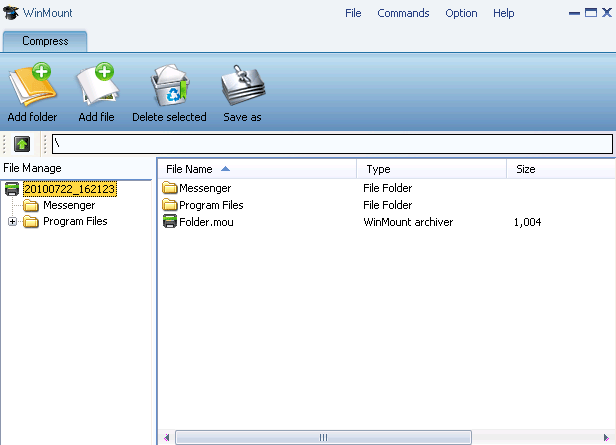Click the File Name column header
The width and height of the screenshot is (616, 445).
pos(258,169)
